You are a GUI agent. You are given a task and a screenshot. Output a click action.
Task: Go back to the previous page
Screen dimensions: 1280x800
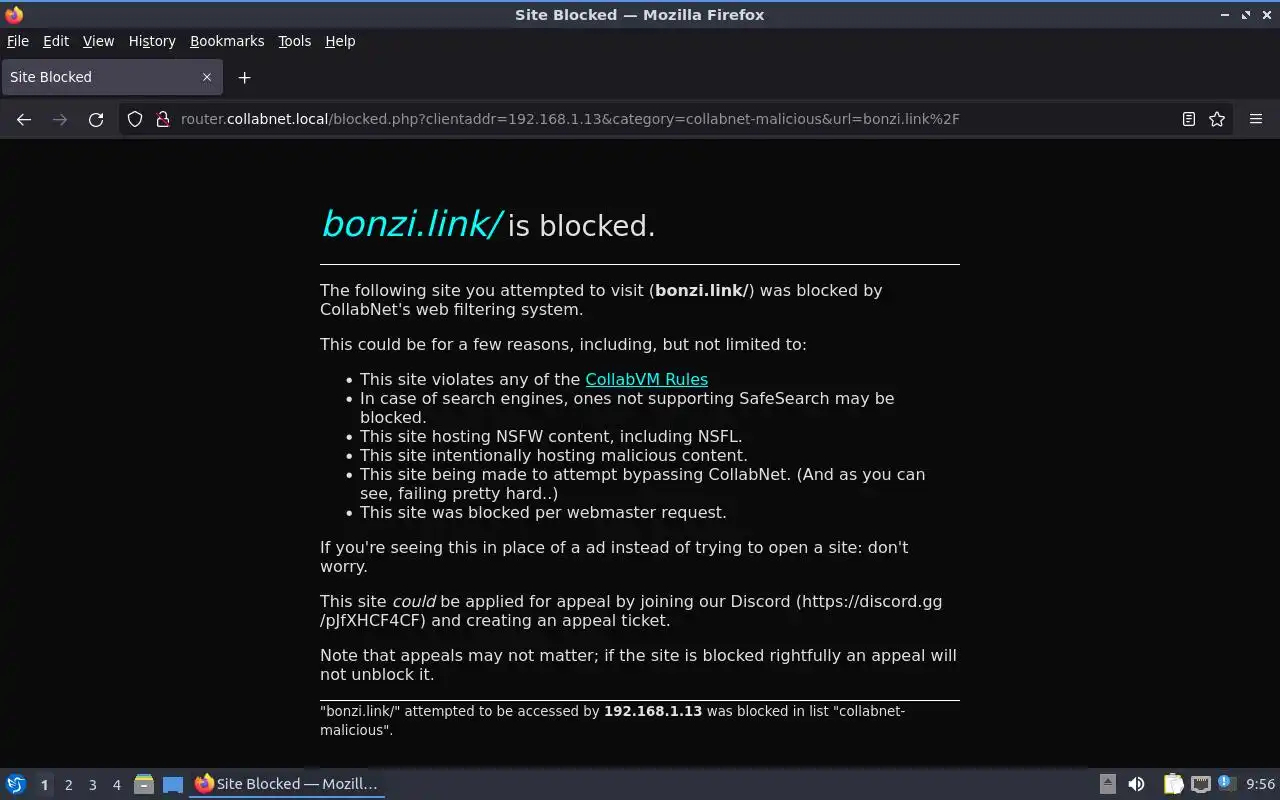[x=24, y=119]
